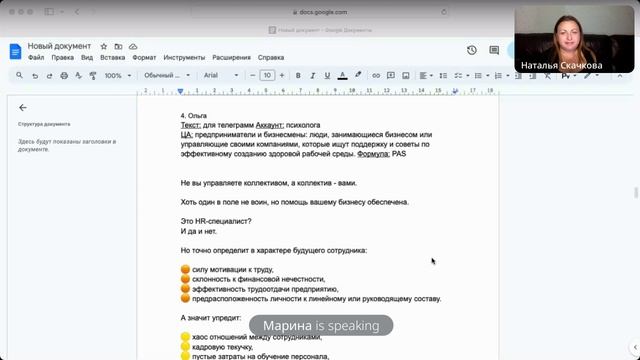The height and width of the screenshot is (360, 640).
Task: Open the comments history icon
Action: click(494, 50)
